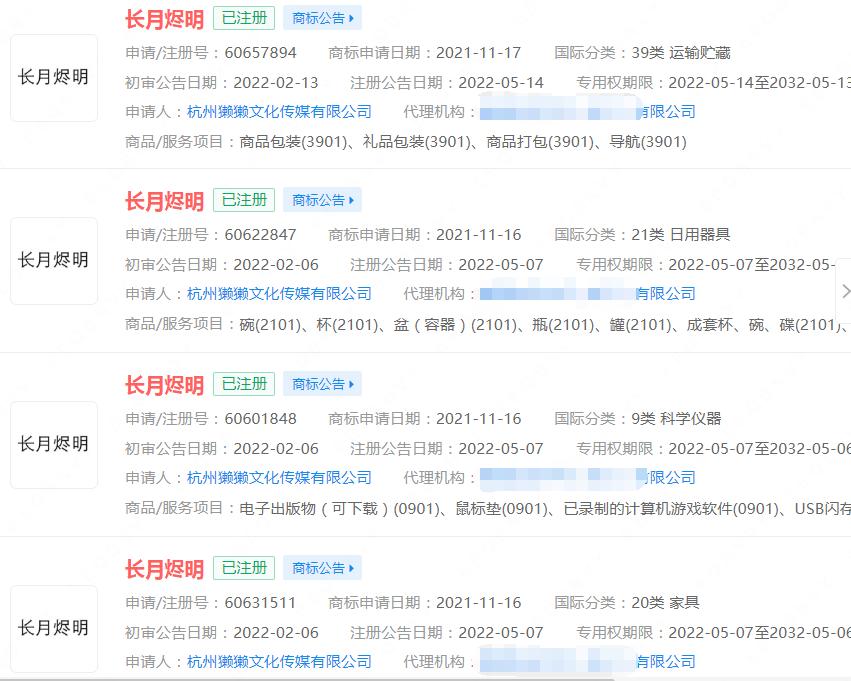Click the 已注册 status tag of entry 60622847

click(x=244, y=200)
